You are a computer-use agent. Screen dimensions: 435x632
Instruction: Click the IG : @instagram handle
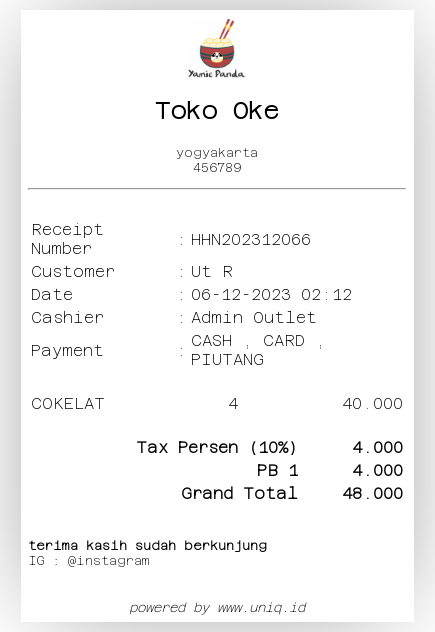click(x=89, y=561)
